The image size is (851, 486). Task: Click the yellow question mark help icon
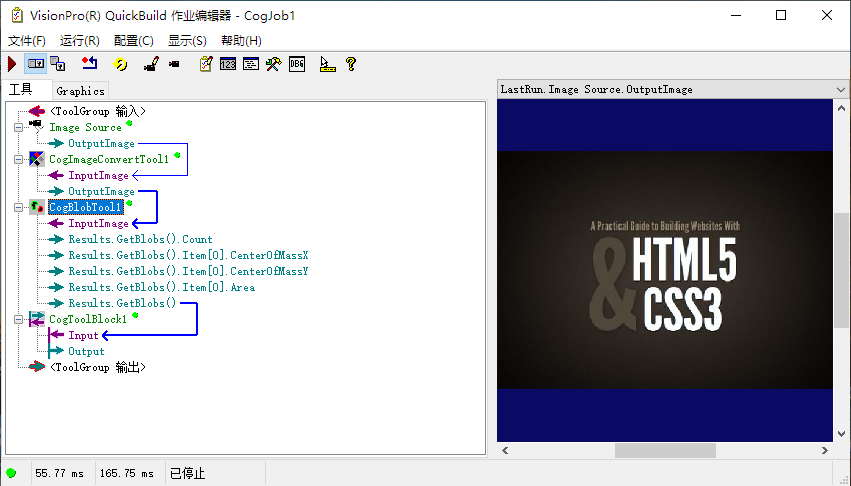[x=351, y=64]
